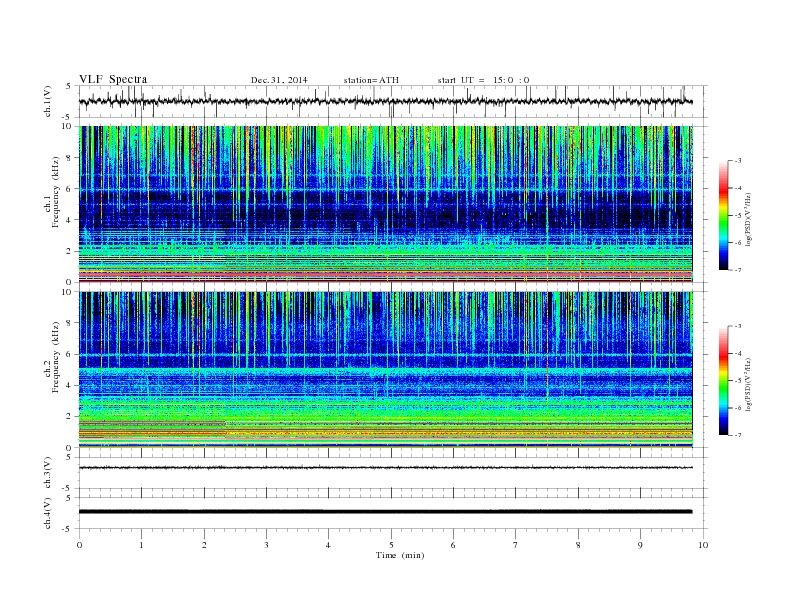
Task: Click the 'VLF Spectra' title text
Action: pos(113,79)
